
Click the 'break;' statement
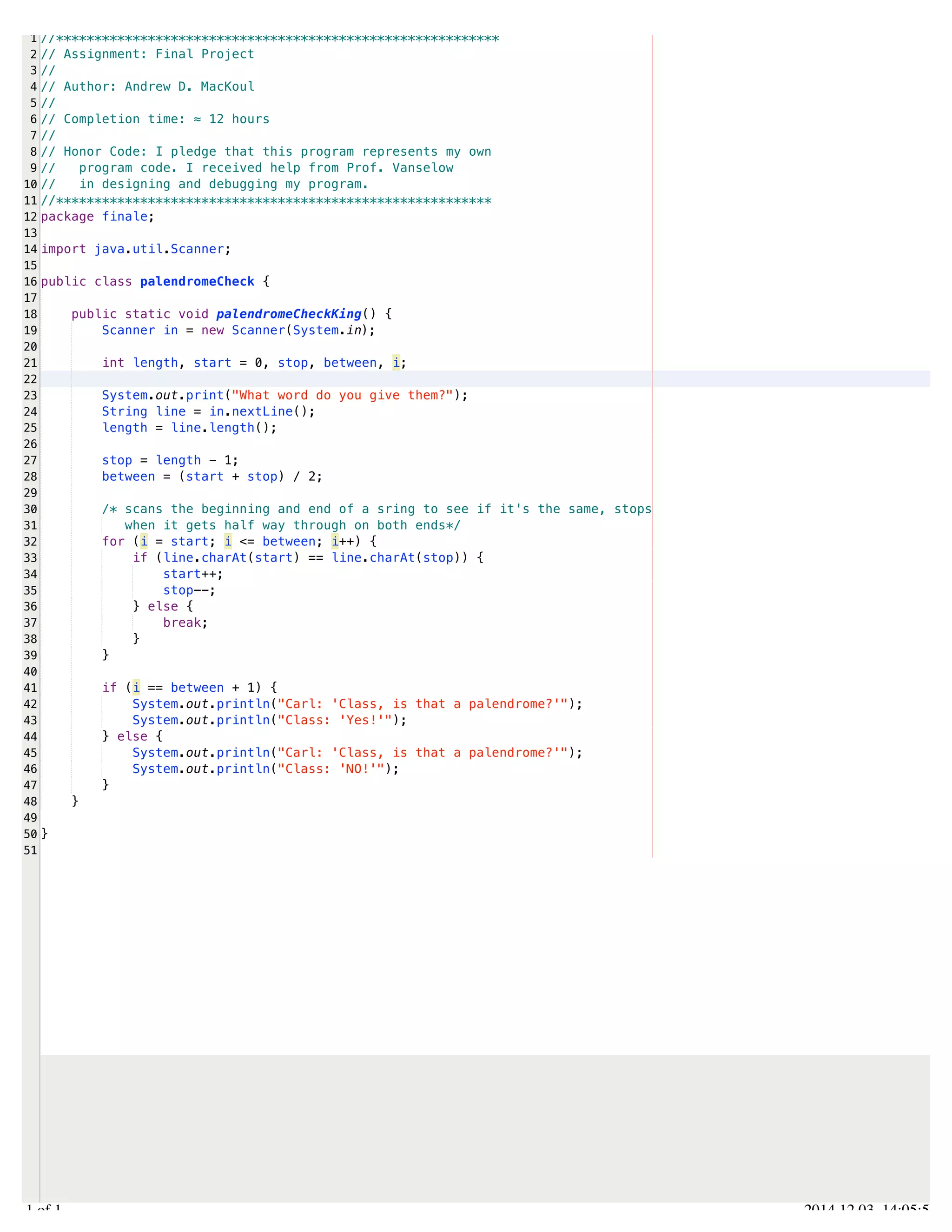[x=185, y=623]
